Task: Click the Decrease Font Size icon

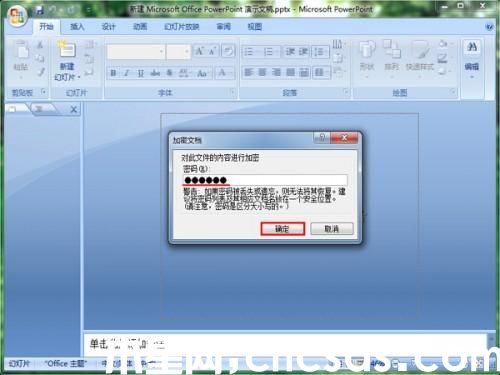Action: click(x=213, y=51)
